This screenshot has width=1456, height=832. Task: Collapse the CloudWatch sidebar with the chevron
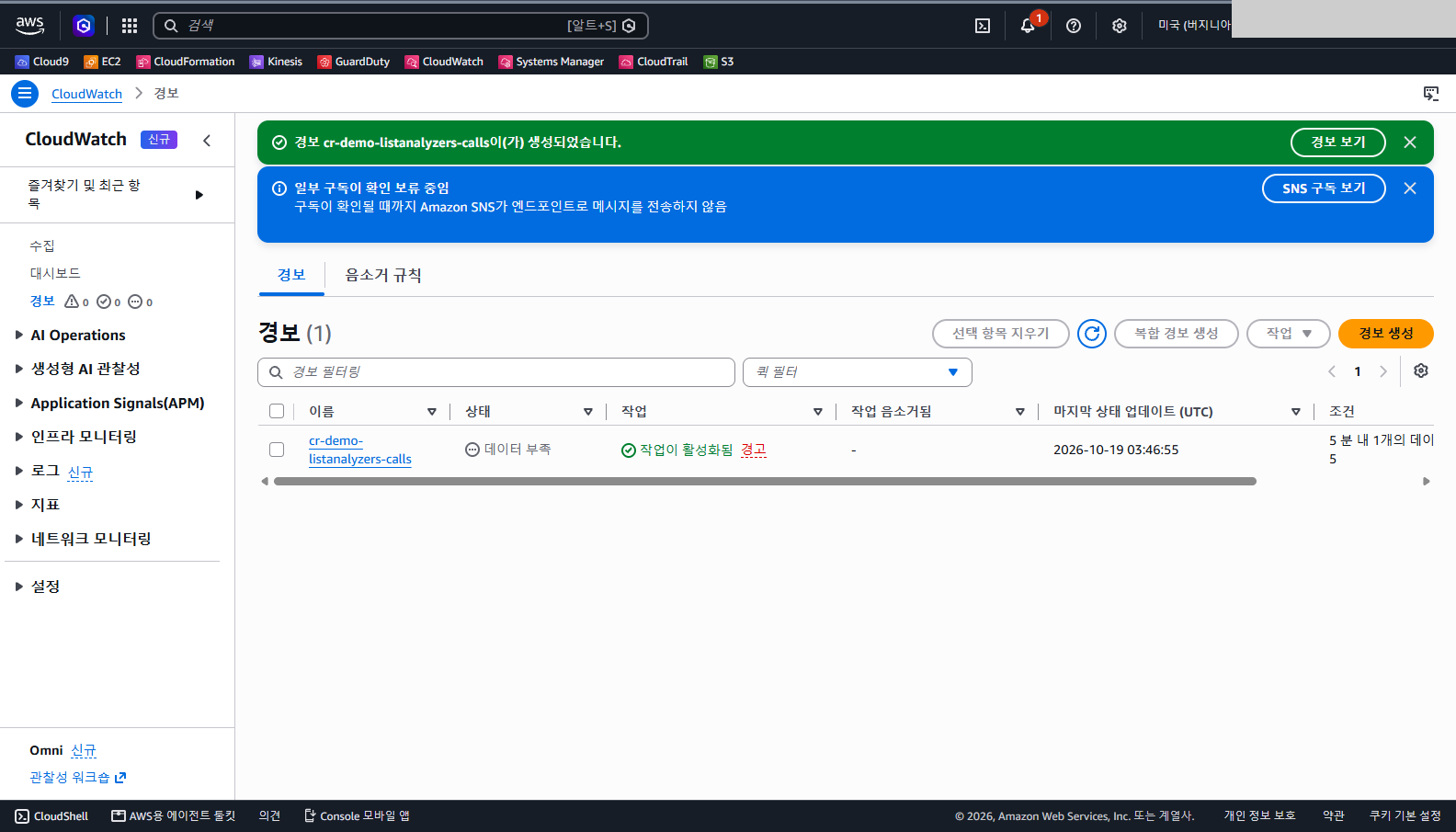[207, 141]
